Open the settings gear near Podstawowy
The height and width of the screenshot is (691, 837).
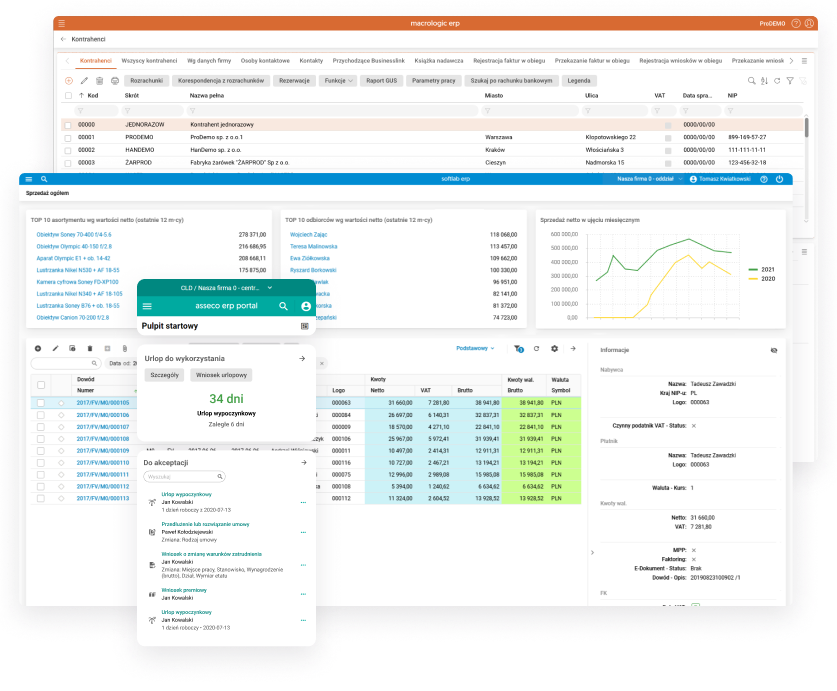[x=554, y=348]
